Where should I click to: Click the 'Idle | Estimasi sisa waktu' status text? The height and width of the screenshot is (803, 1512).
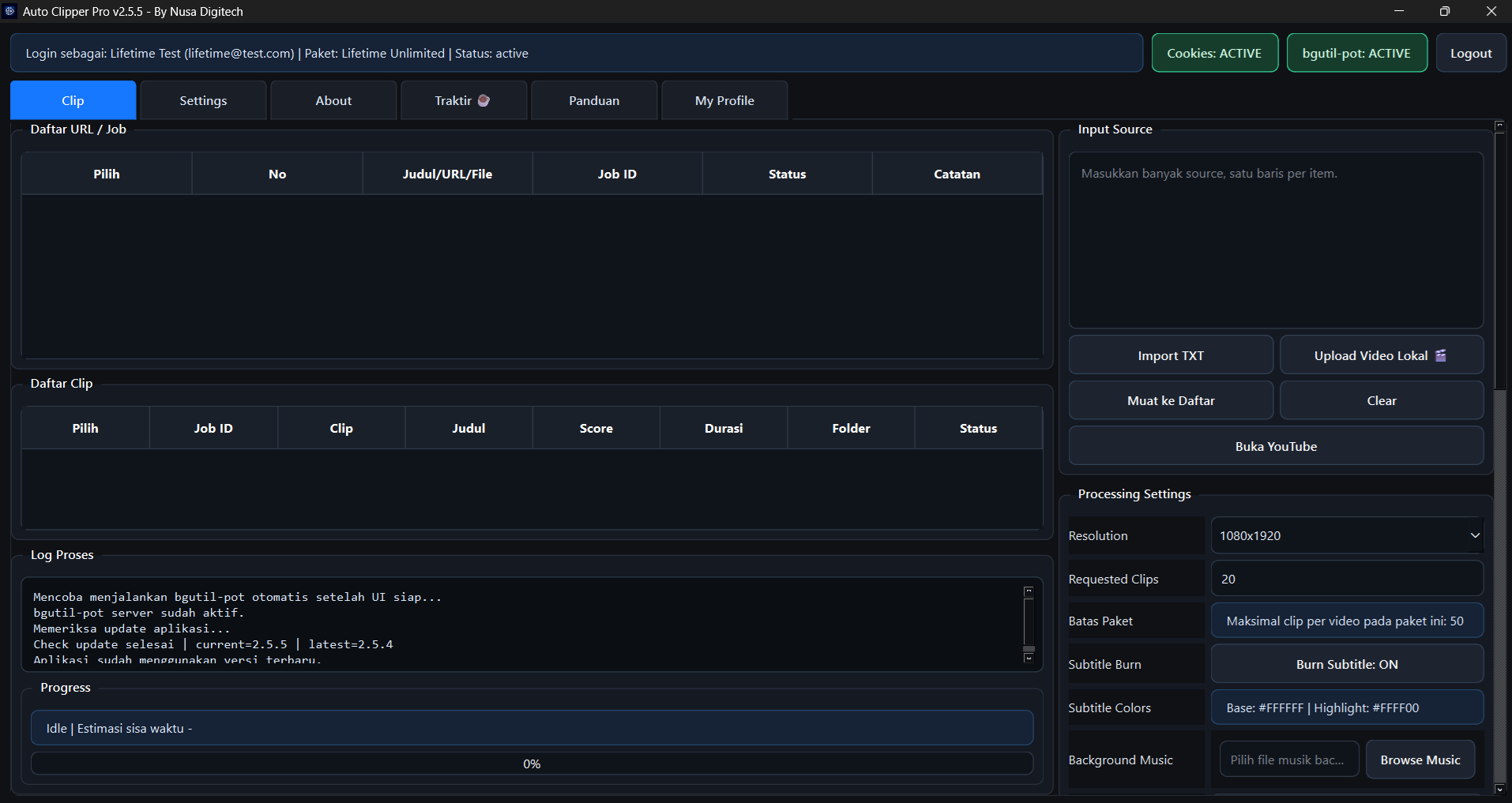click(x=119, y=728)
